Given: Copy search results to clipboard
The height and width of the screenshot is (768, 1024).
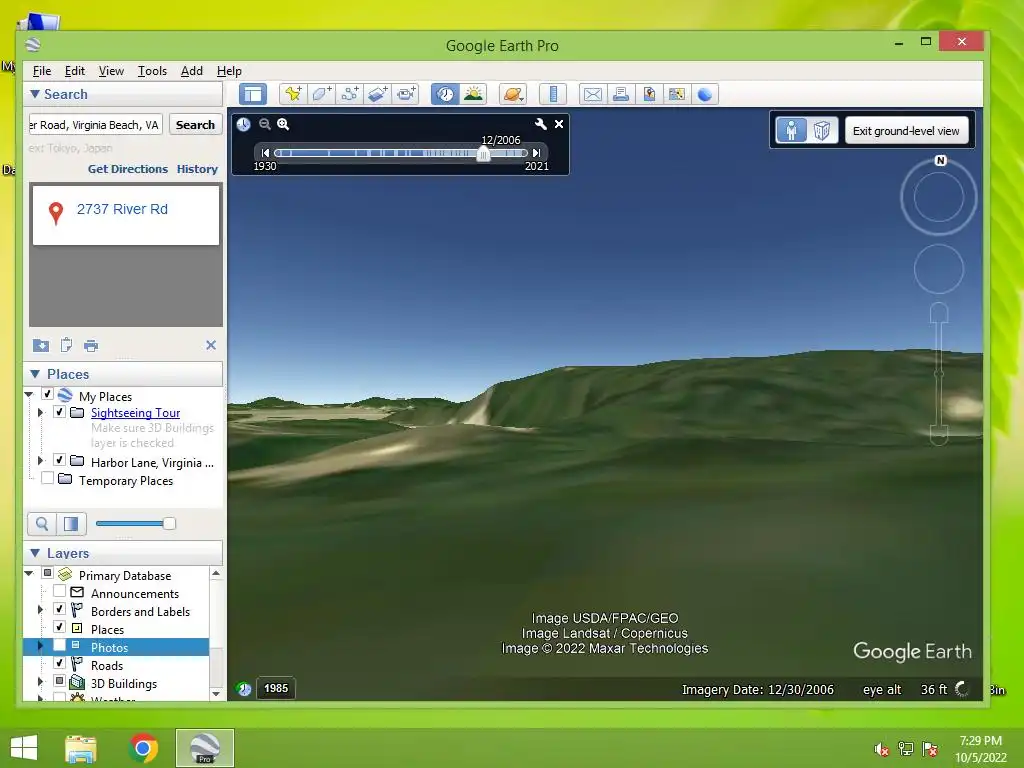Looking at the screenshot, I should (x=66, y=345).
